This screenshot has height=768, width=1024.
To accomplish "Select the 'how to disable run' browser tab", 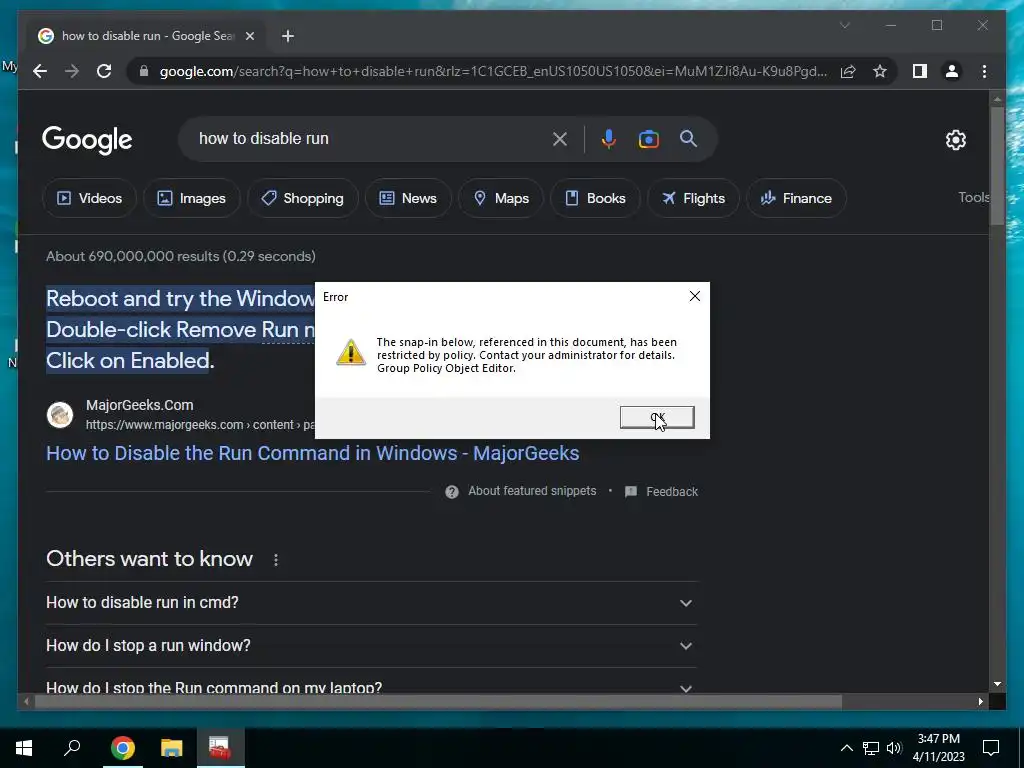I will (x=147, y=36).
